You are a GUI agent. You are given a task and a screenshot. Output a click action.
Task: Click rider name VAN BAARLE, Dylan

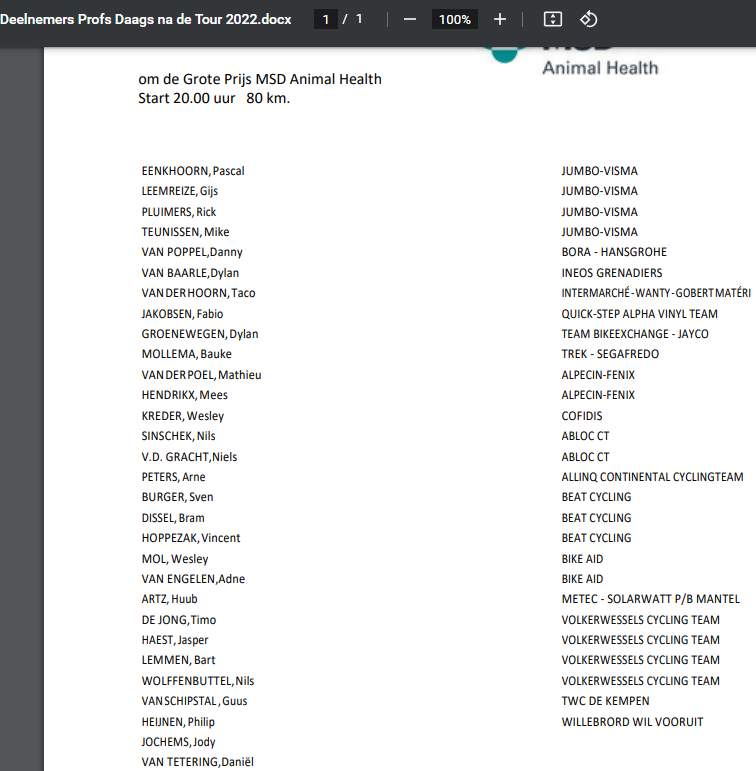click(x=190, y=273)
